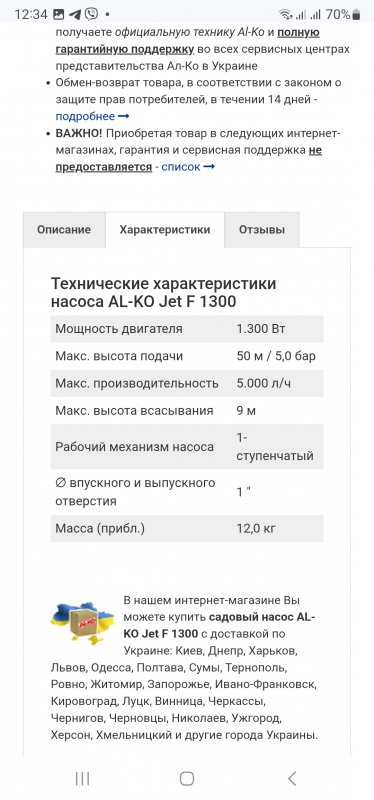Click the arrow next to список

[x=209, y=167]
